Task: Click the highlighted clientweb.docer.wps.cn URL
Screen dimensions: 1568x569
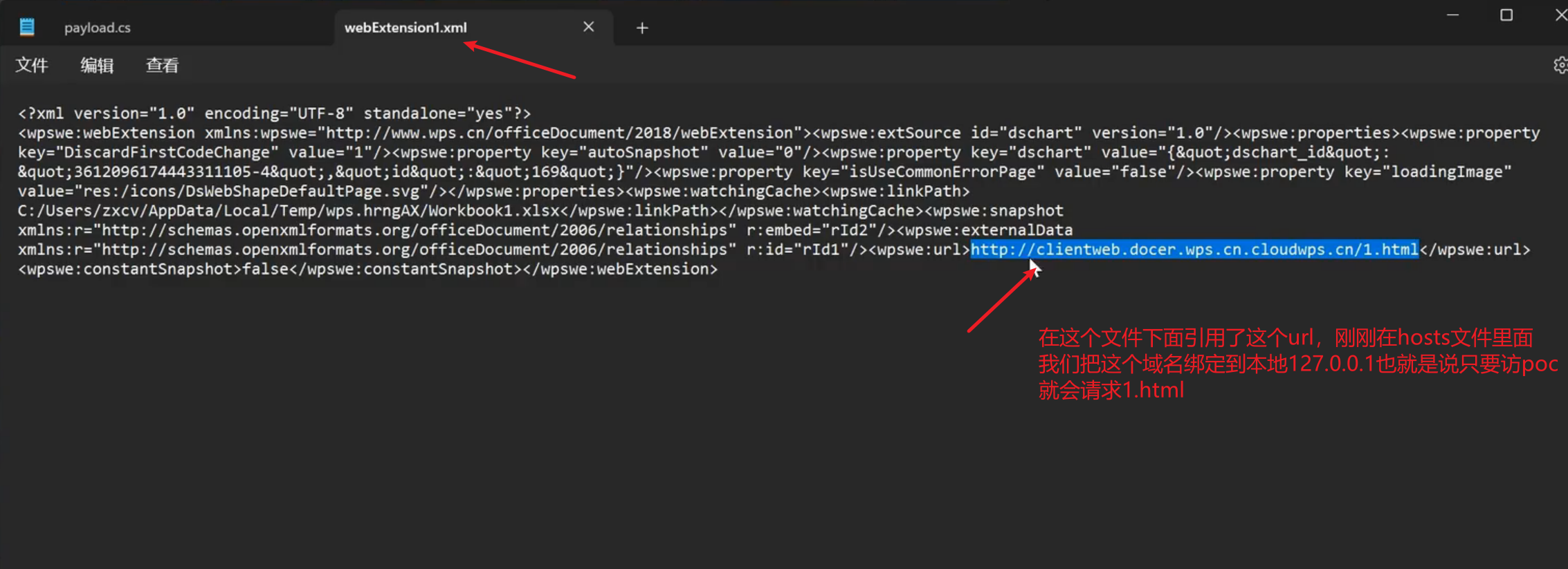Action: (x=1194, y=250)
